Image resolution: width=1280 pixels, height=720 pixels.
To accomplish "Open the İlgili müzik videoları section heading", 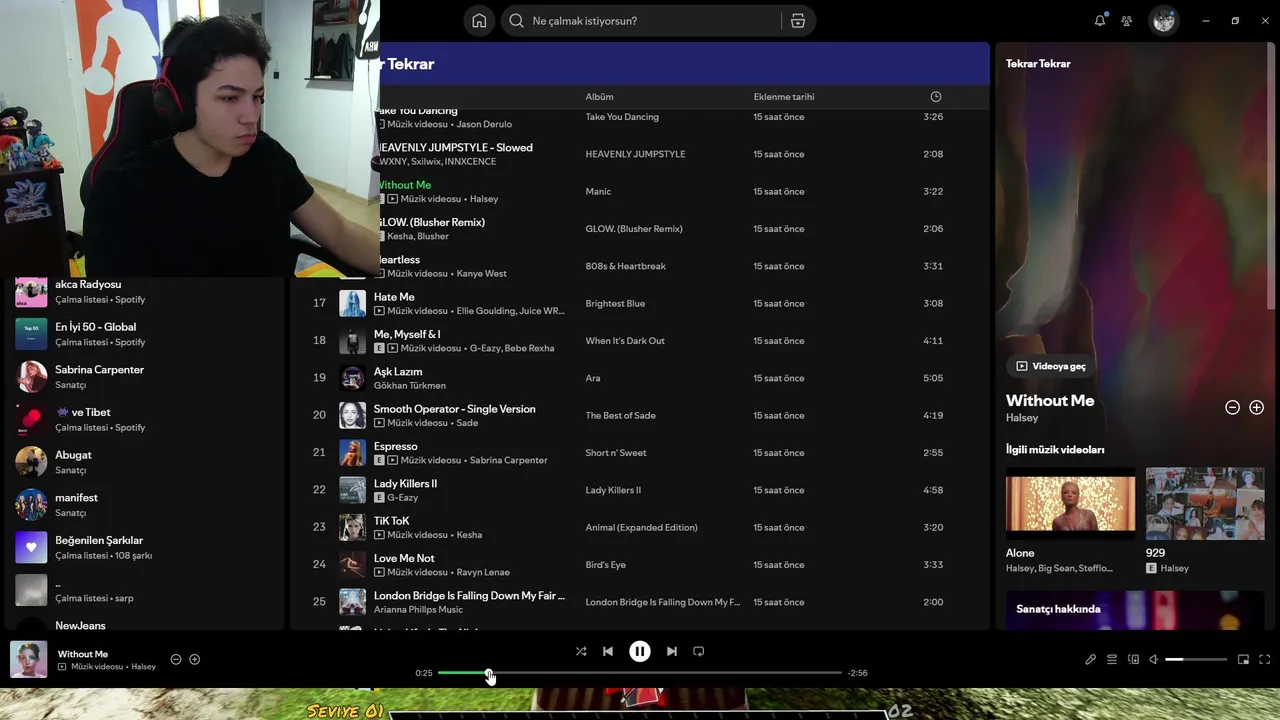I will 1055,450.
